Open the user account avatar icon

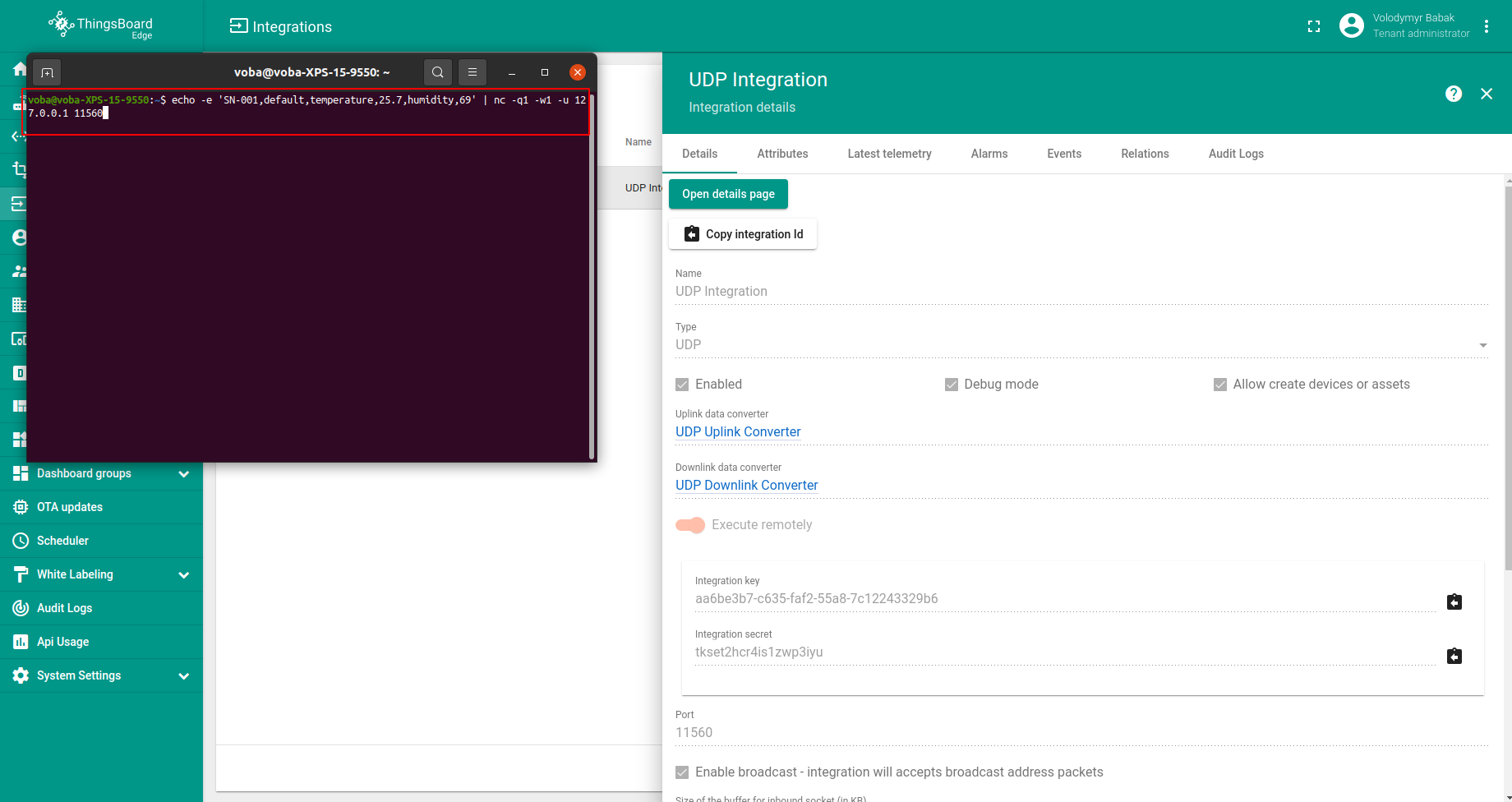1352,25
